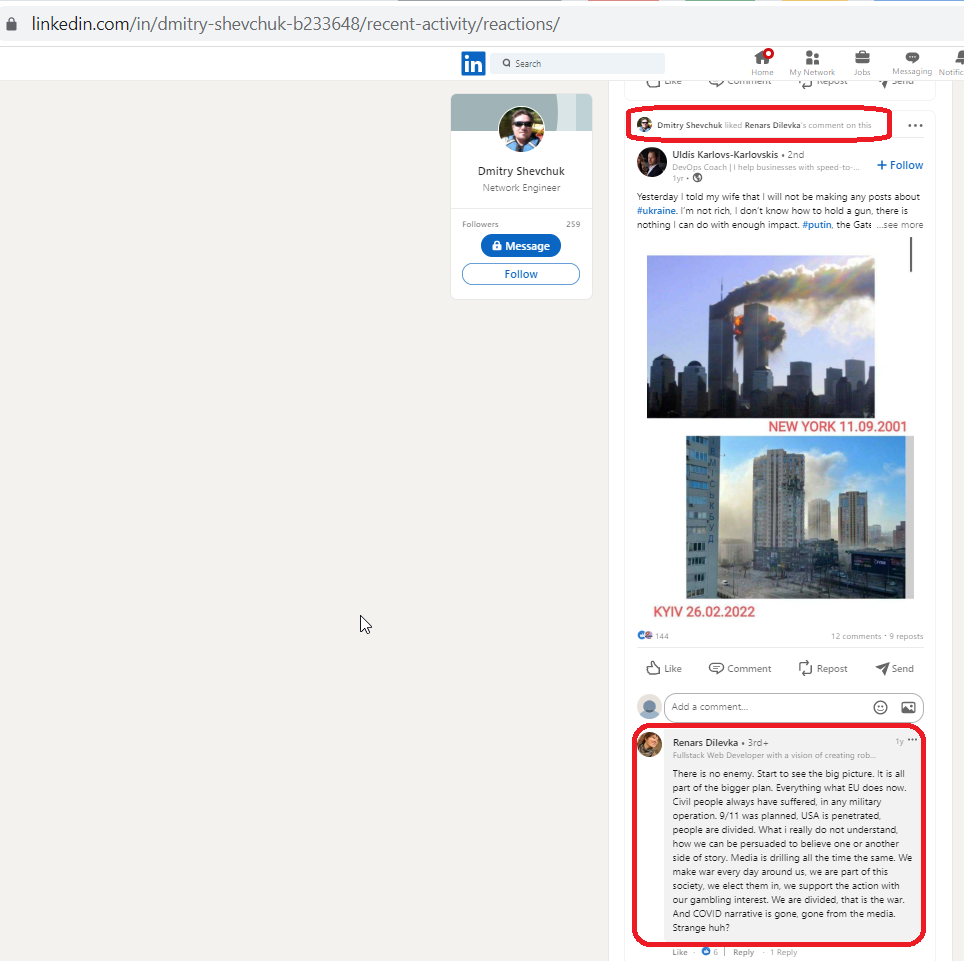The height and width of the screenshot is (961, 964).
Task: Select the linkedin.com URL in the address bar
Action: tap(296, 24)
